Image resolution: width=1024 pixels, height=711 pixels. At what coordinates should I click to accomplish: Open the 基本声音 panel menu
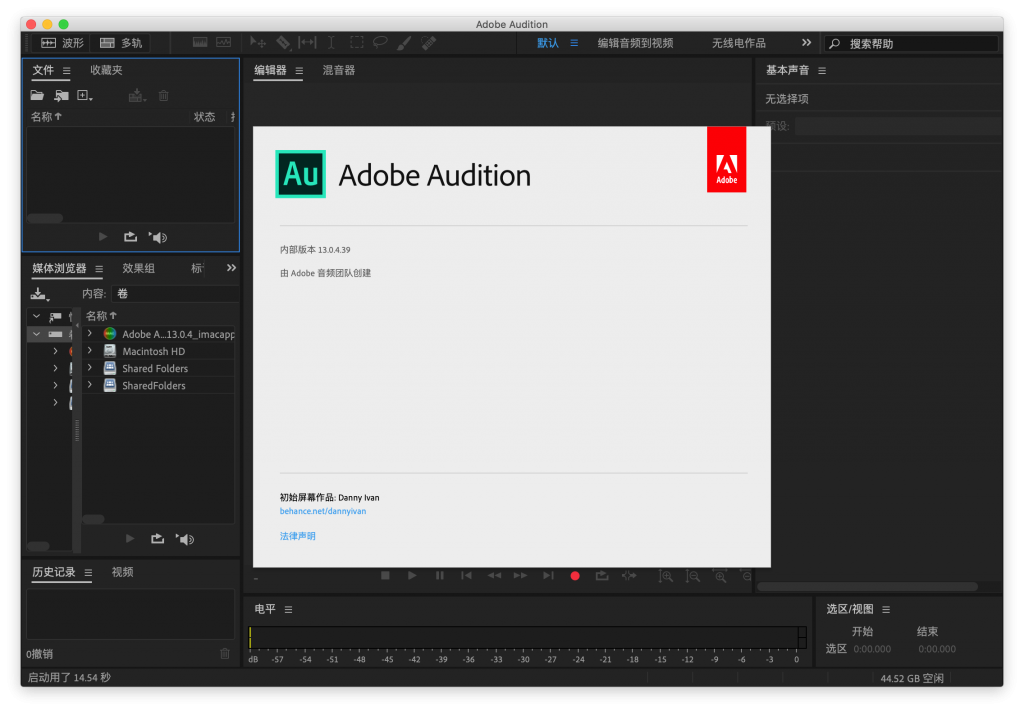pyautogui.click(x=822, y=71)
